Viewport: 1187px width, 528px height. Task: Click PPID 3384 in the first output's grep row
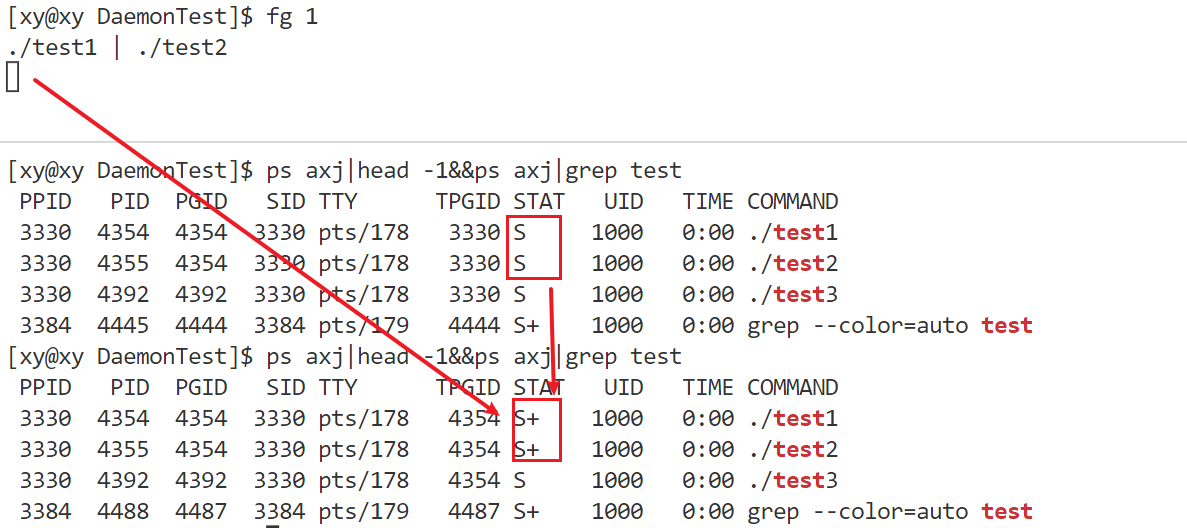45,326
